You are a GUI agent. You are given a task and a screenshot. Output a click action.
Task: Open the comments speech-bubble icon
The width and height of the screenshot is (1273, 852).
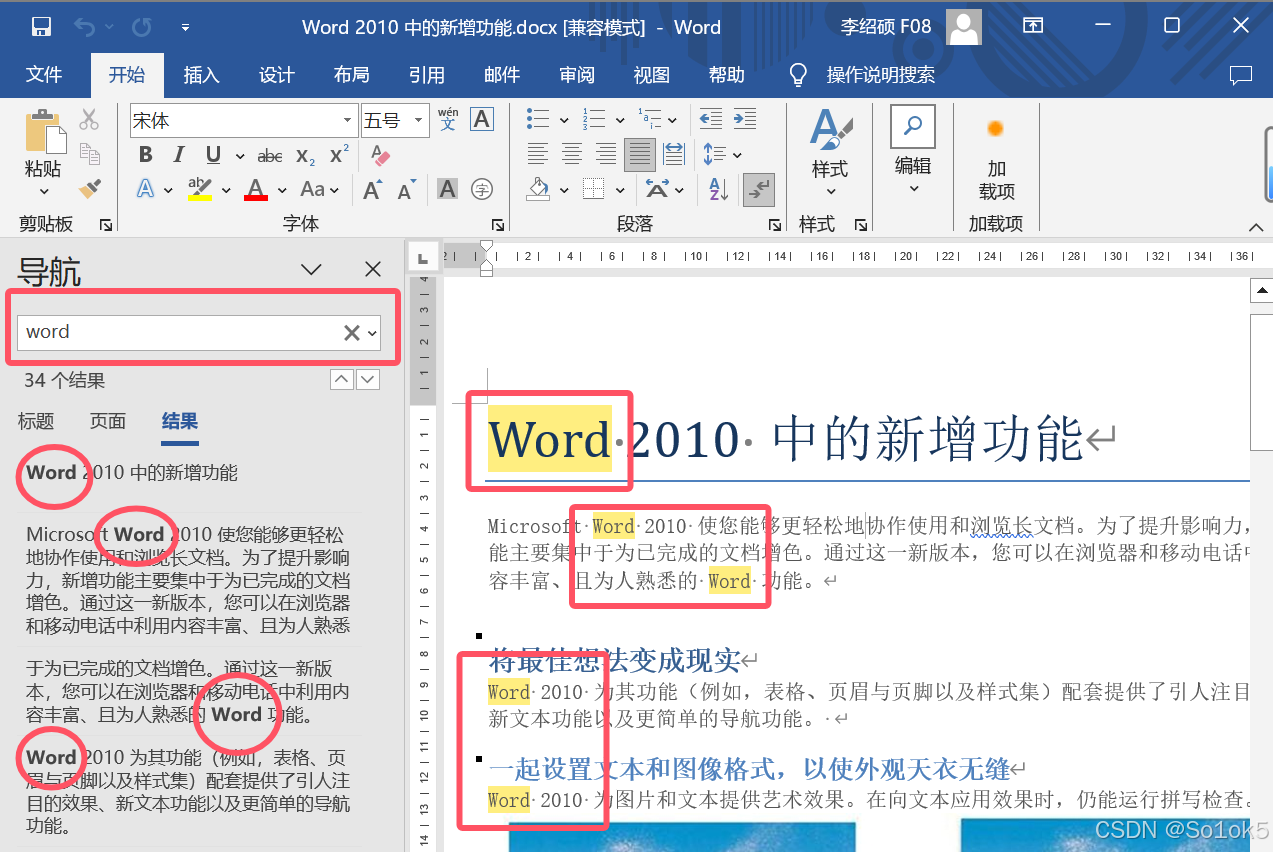click(1240, 75)
